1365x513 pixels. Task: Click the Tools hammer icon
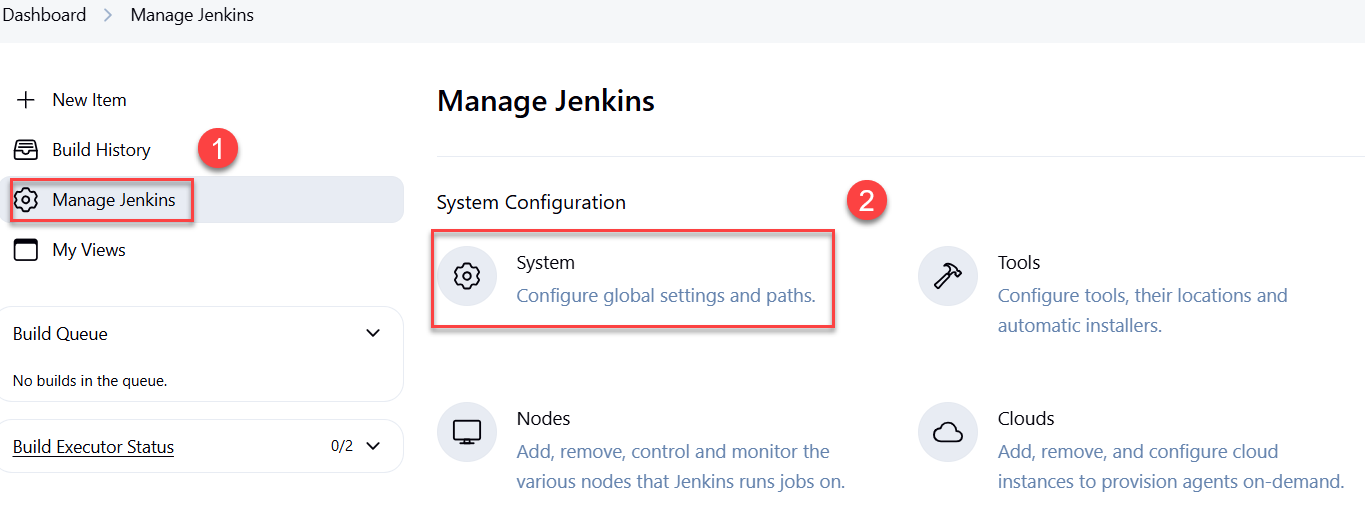(x=948, y=276)
